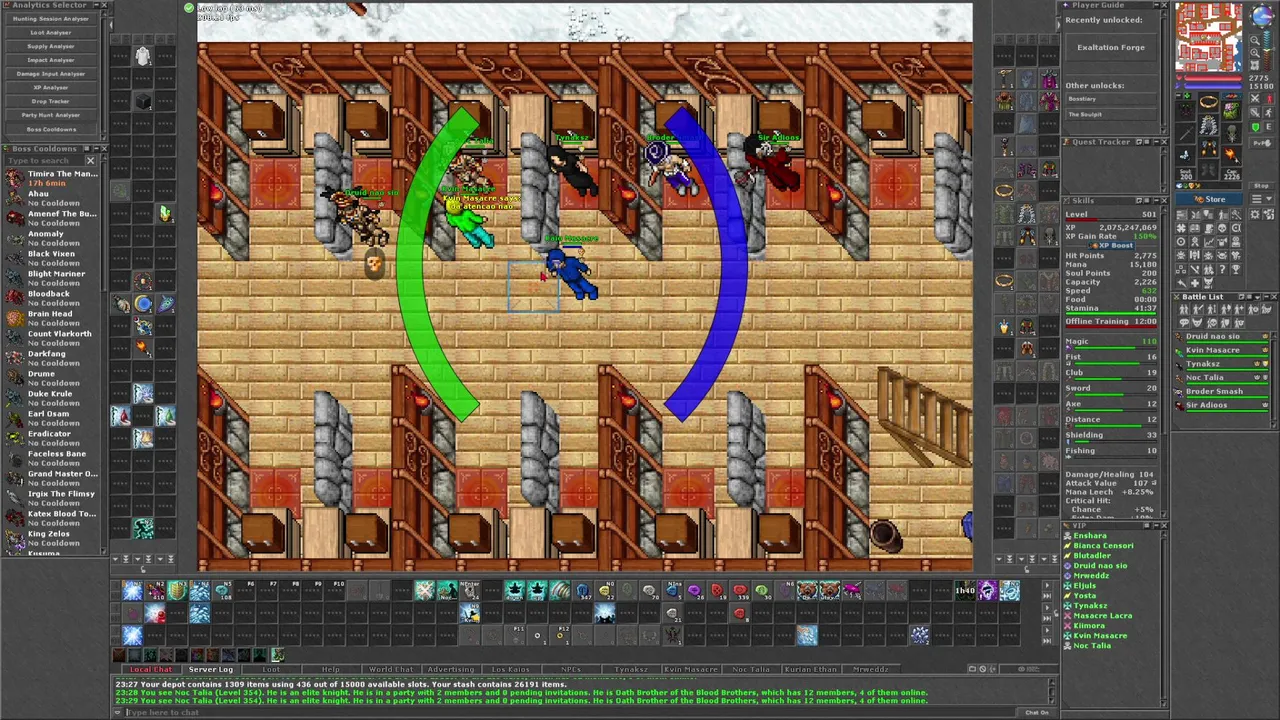This screenshot has height=720, width=1280.
Task: Switch to the Advertising chat tab
Action: pyautogui.click(x=451, y=669)
